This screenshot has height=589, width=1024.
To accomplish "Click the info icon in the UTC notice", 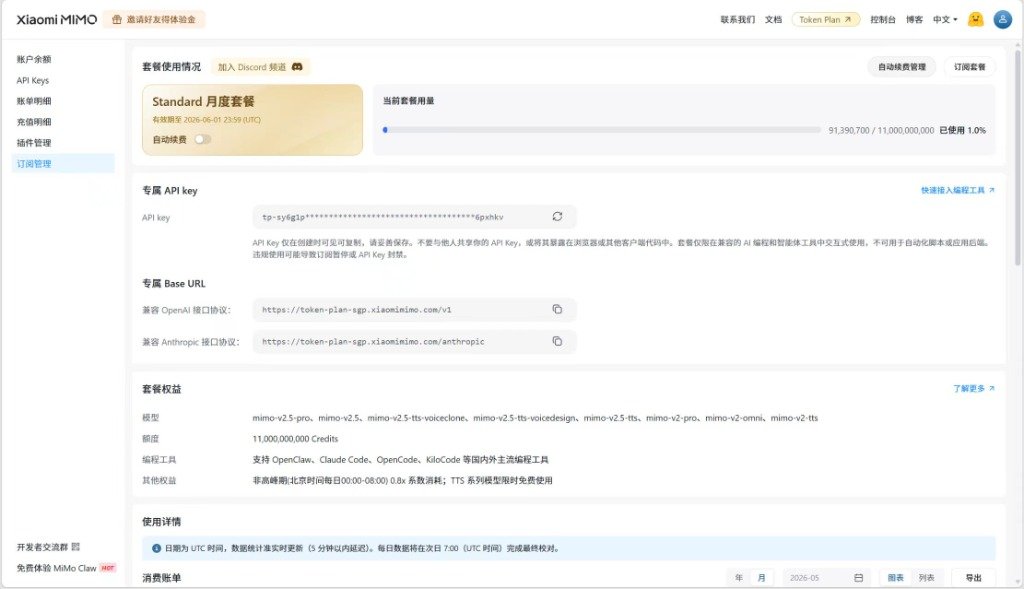I will pos(156,549).
